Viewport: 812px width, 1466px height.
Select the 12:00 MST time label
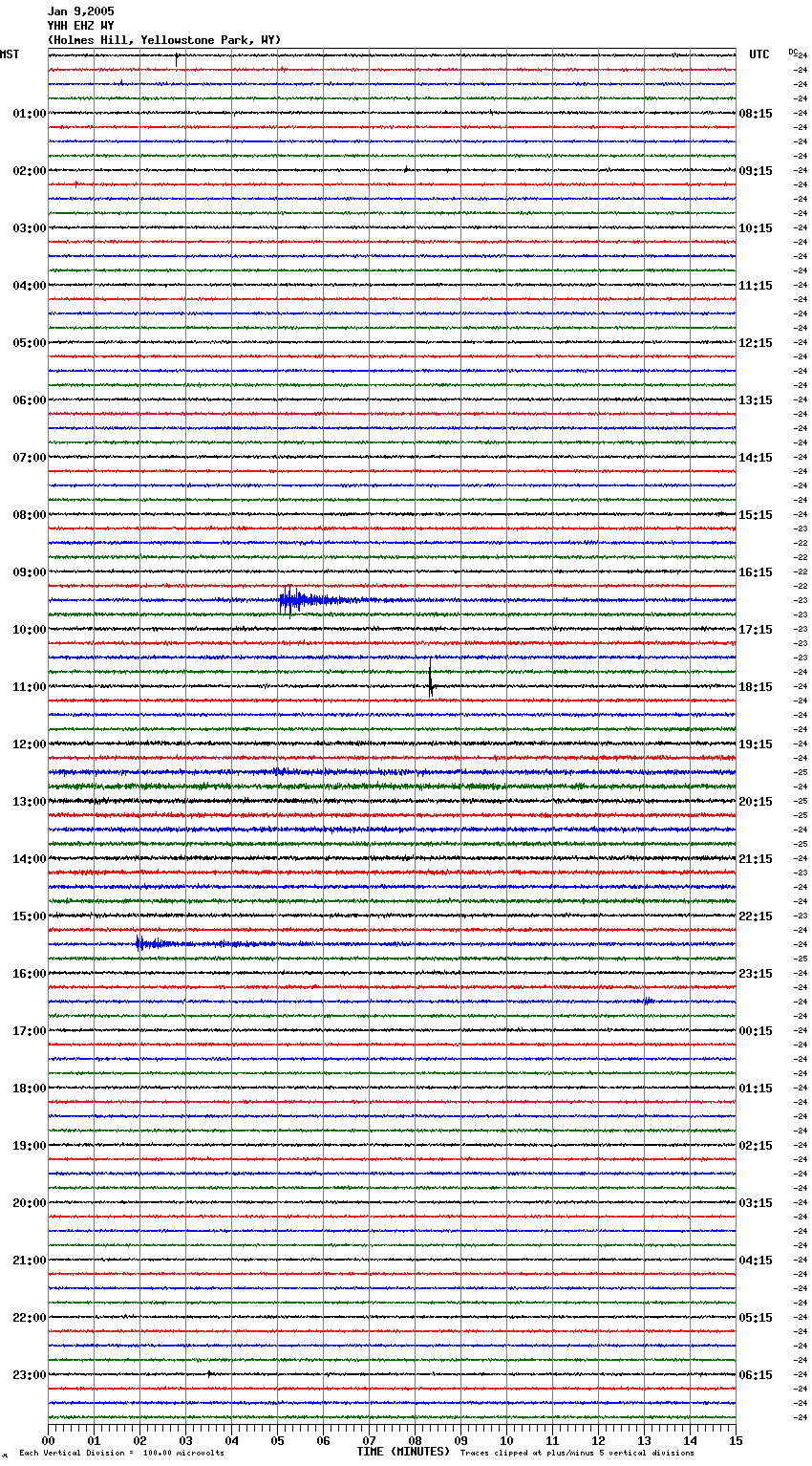29,744
